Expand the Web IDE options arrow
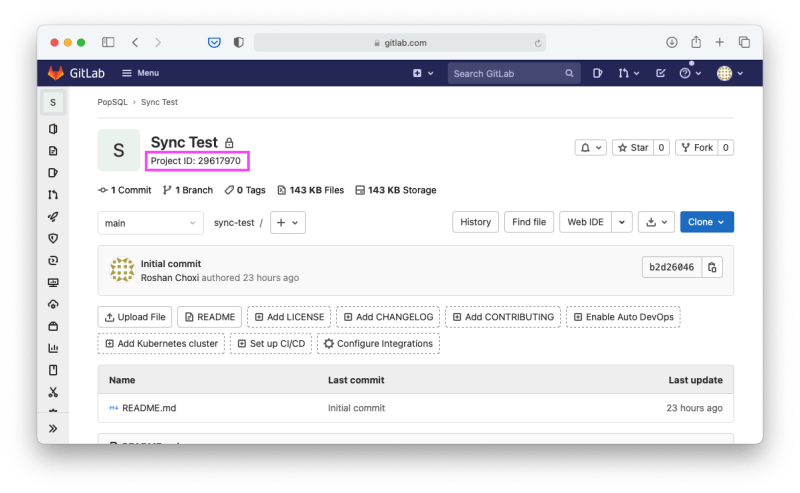The height and width of the screenshot is (493, 800). coord(622,222)
